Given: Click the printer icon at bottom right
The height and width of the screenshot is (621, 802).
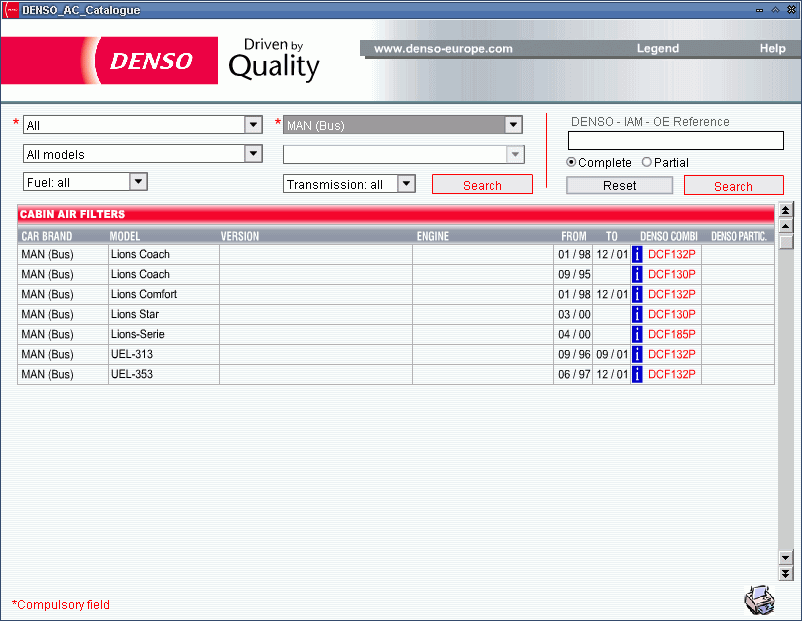Looking at the screenshot, I should 759,599.
